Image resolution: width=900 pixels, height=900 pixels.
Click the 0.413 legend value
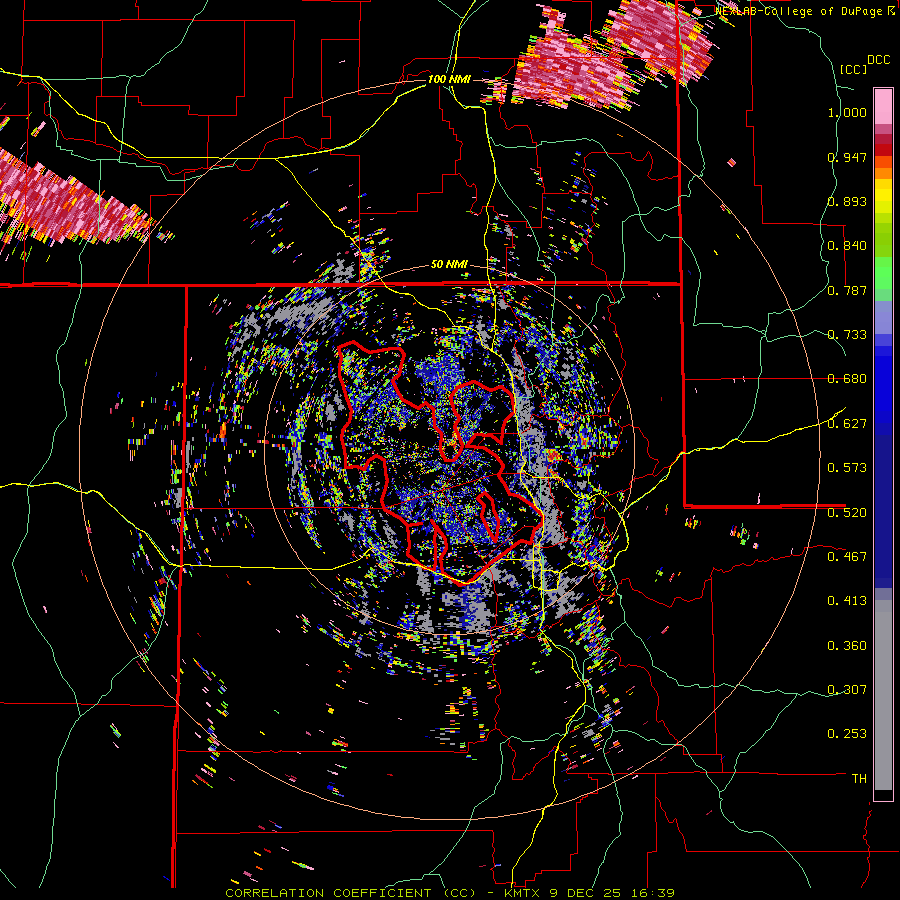coord(847,601)
